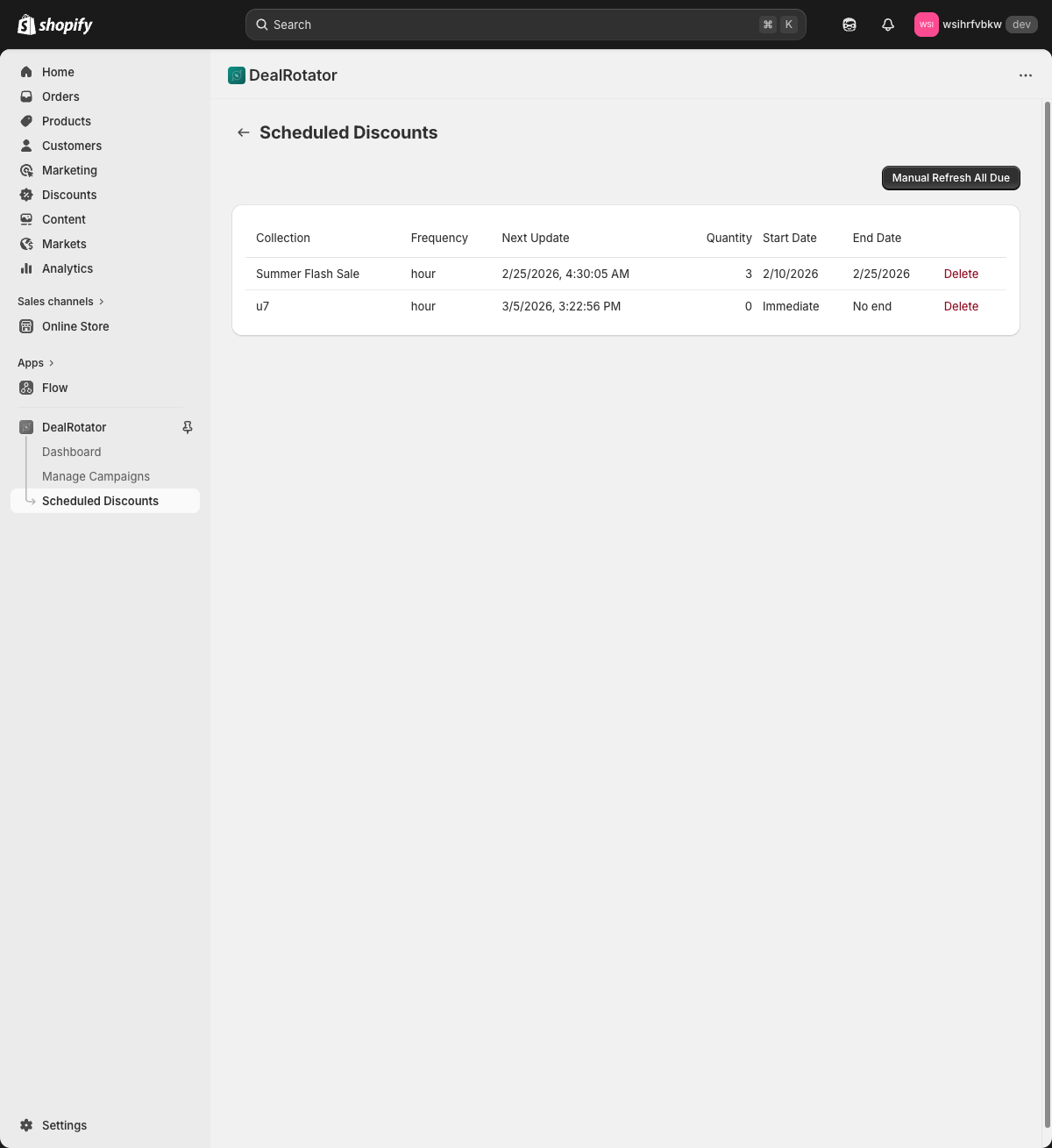Click the Manual Refresh All Due button

[x=950, y=177]
